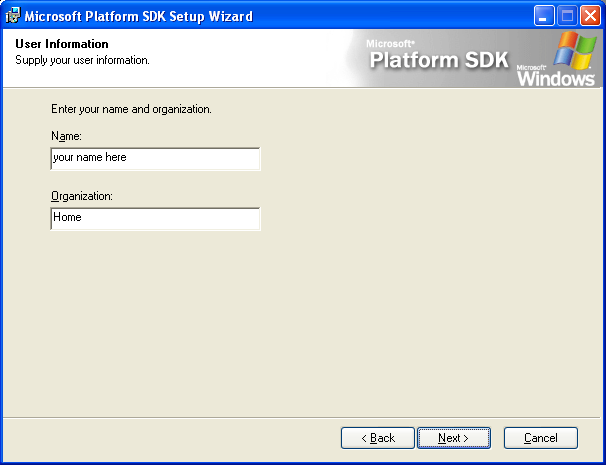Close the Setup Wizard window

click(590, 16)
